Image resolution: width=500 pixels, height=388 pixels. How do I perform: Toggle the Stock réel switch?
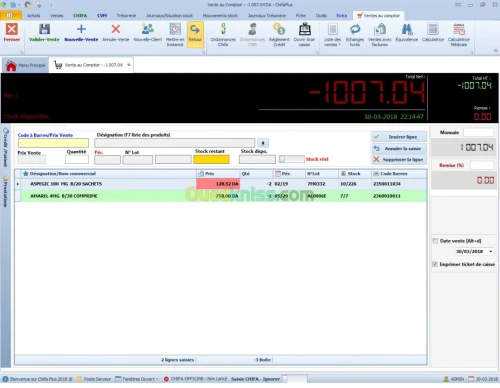(292, 159)
